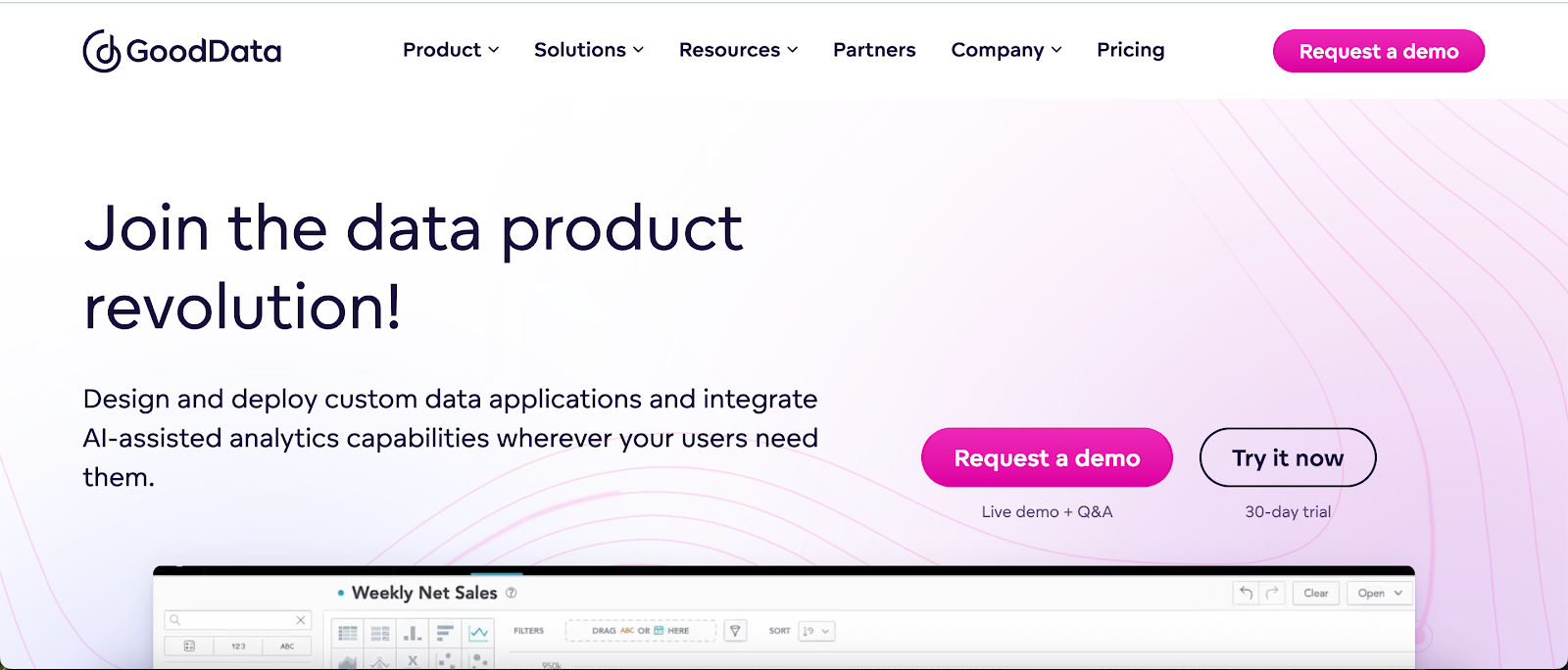Image resolution: width=1568 pixels, height=670 pixels.
Task: Click the help icon beside Weekly Net Sales
Action: (511, 593)
